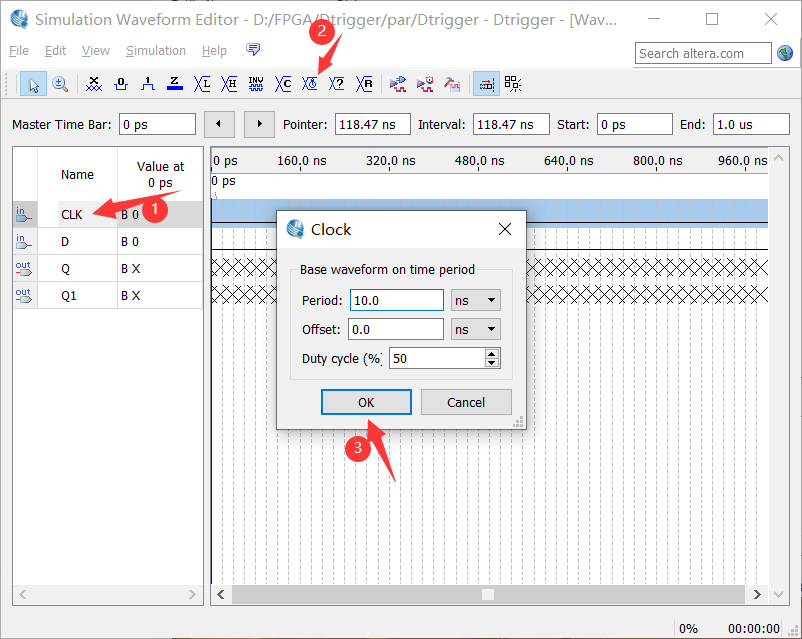Click the Start time field
Image resolution: width=802 pixels, height=639 pixels.
[x=634, y=124]
